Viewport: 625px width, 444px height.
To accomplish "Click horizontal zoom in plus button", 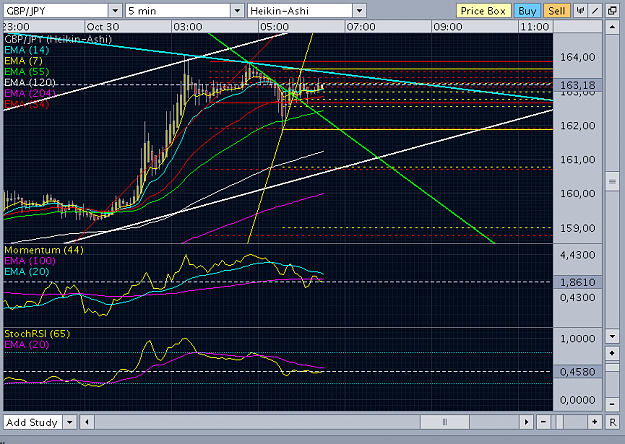I will pos(594,422).
